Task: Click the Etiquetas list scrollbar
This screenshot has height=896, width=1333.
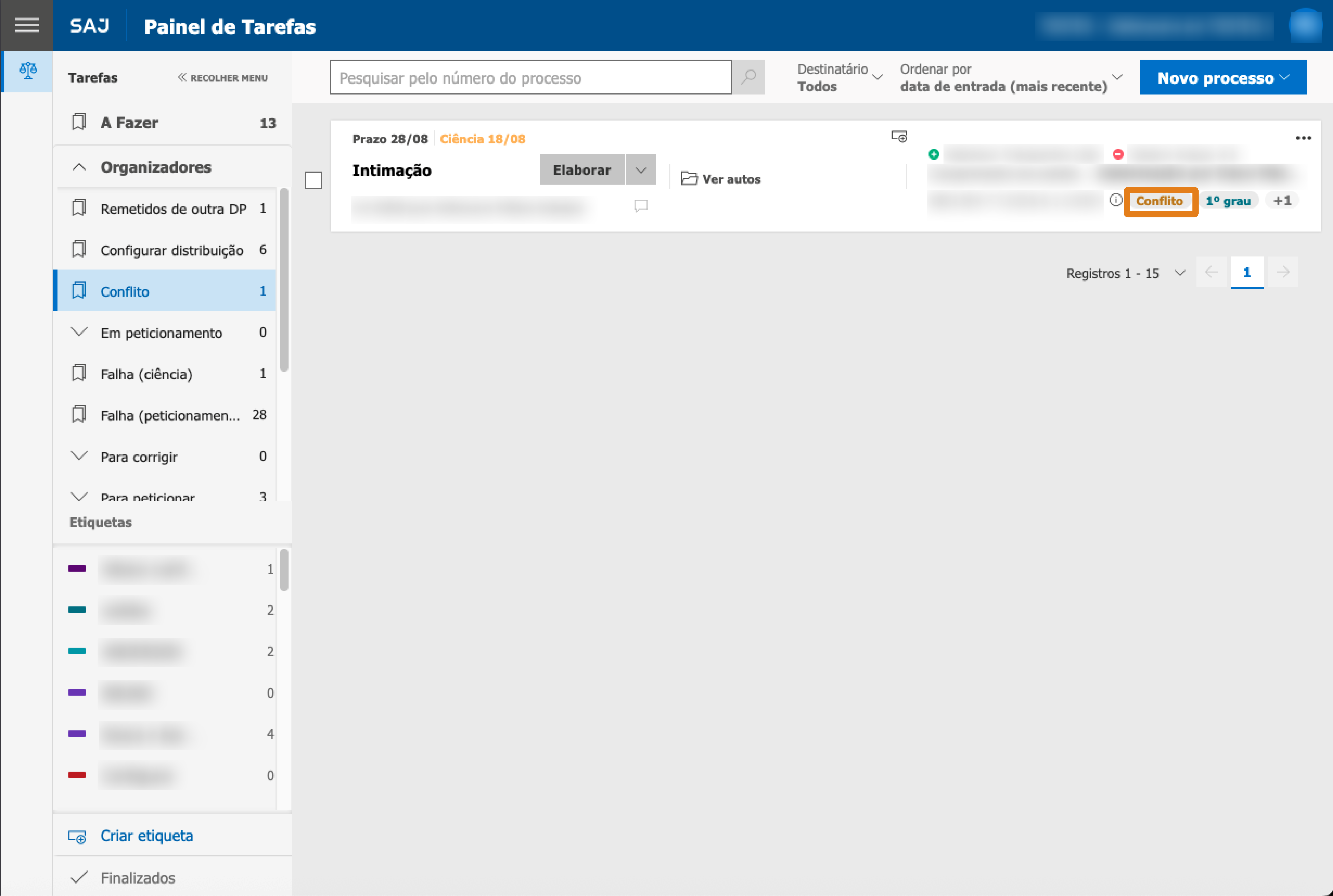Action: (284, 570)
